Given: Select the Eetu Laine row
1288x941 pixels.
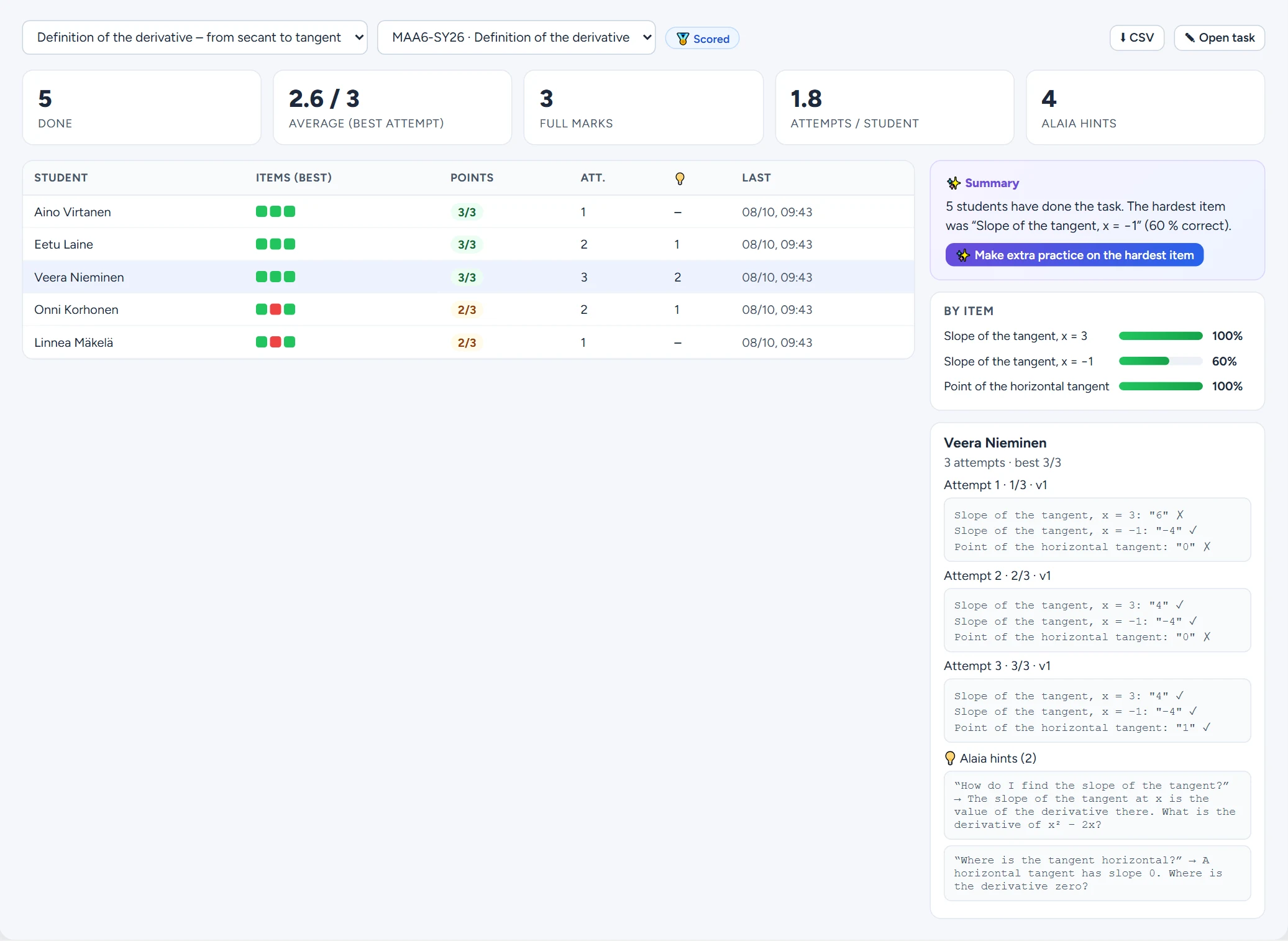Looking at the screenshot, I should pyautogui.click(x=468, y=244).
